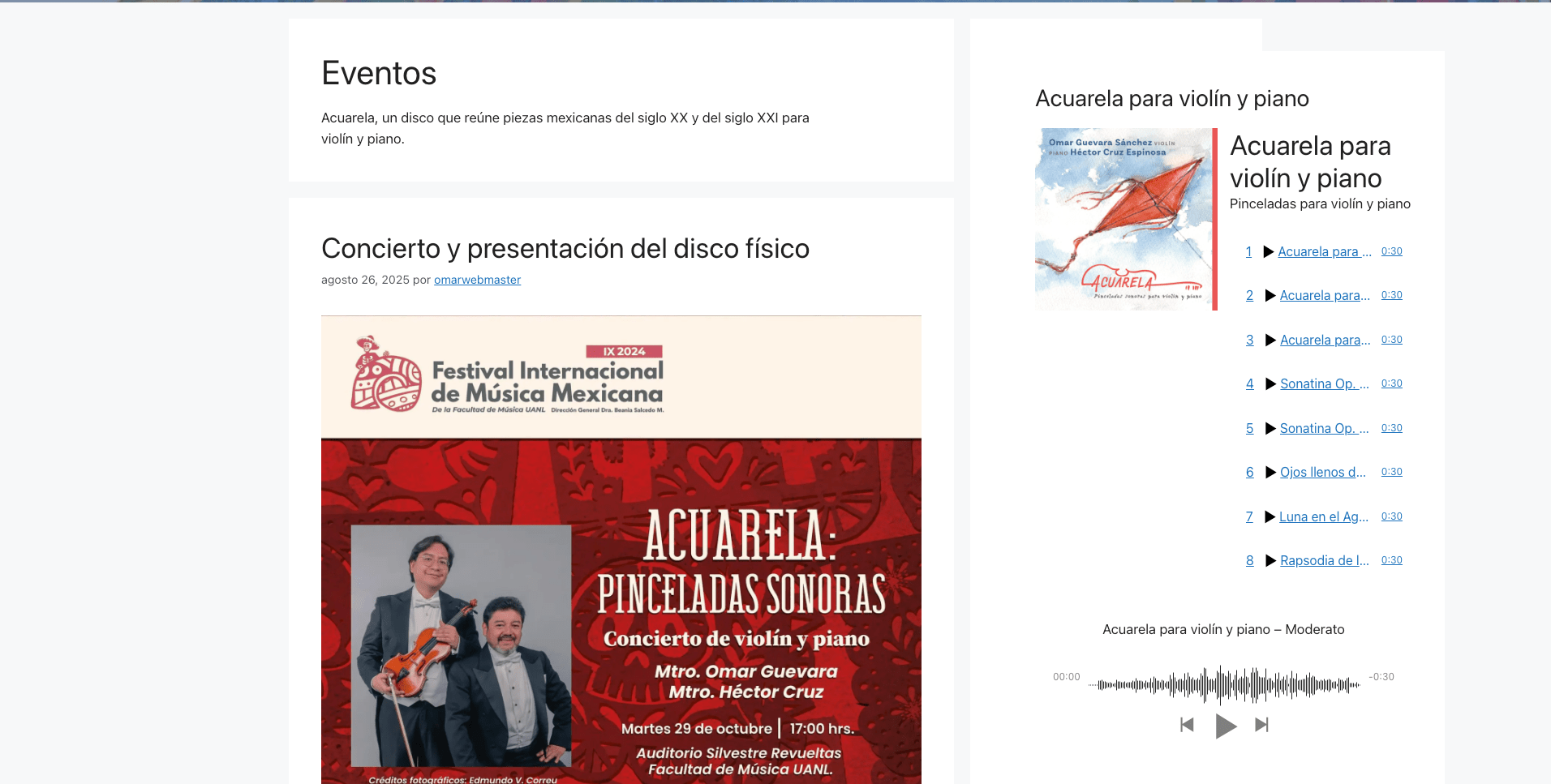Open post title Concierto y presentación del disco físico

(565, 248)
